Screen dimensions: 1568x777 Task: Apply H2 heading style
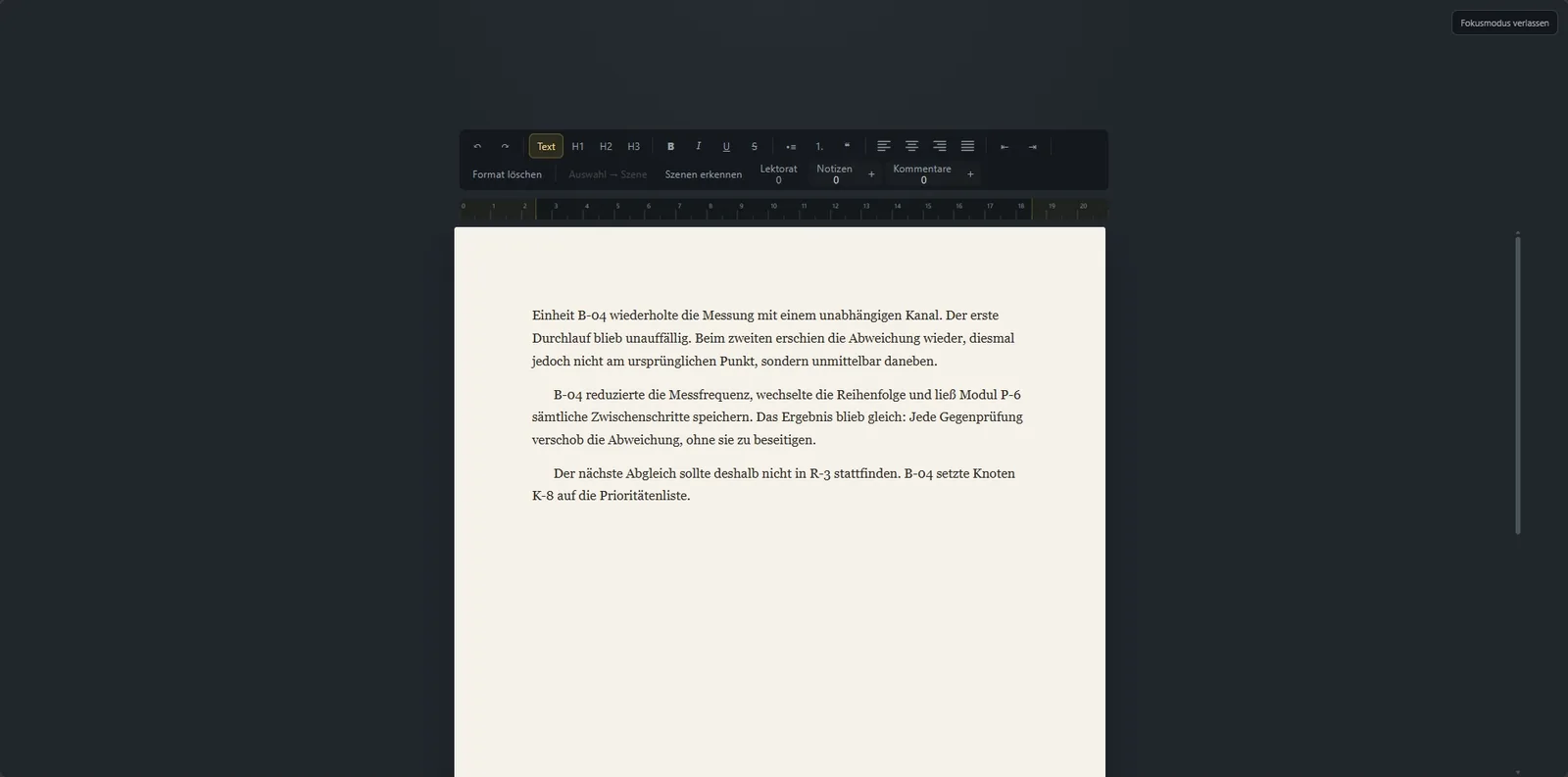coord(606,146)
